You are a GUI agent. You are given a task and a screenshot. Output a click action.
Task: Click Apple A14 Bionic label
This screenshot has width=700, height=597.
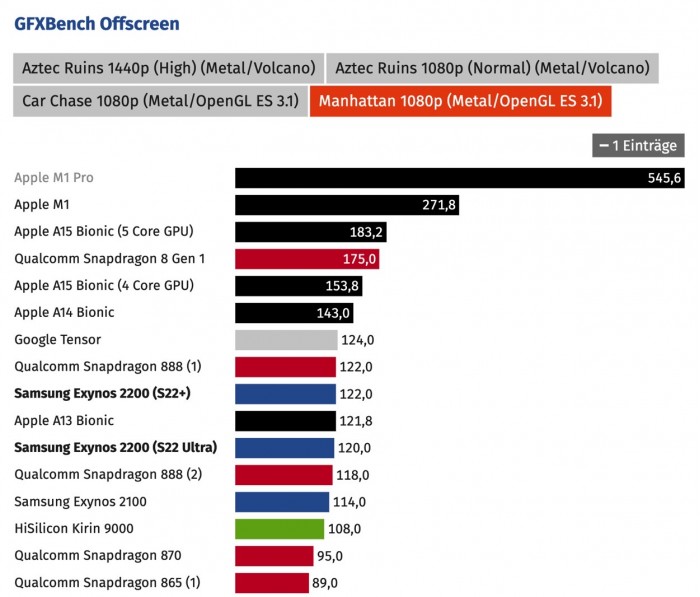click(x=64, y=312)
